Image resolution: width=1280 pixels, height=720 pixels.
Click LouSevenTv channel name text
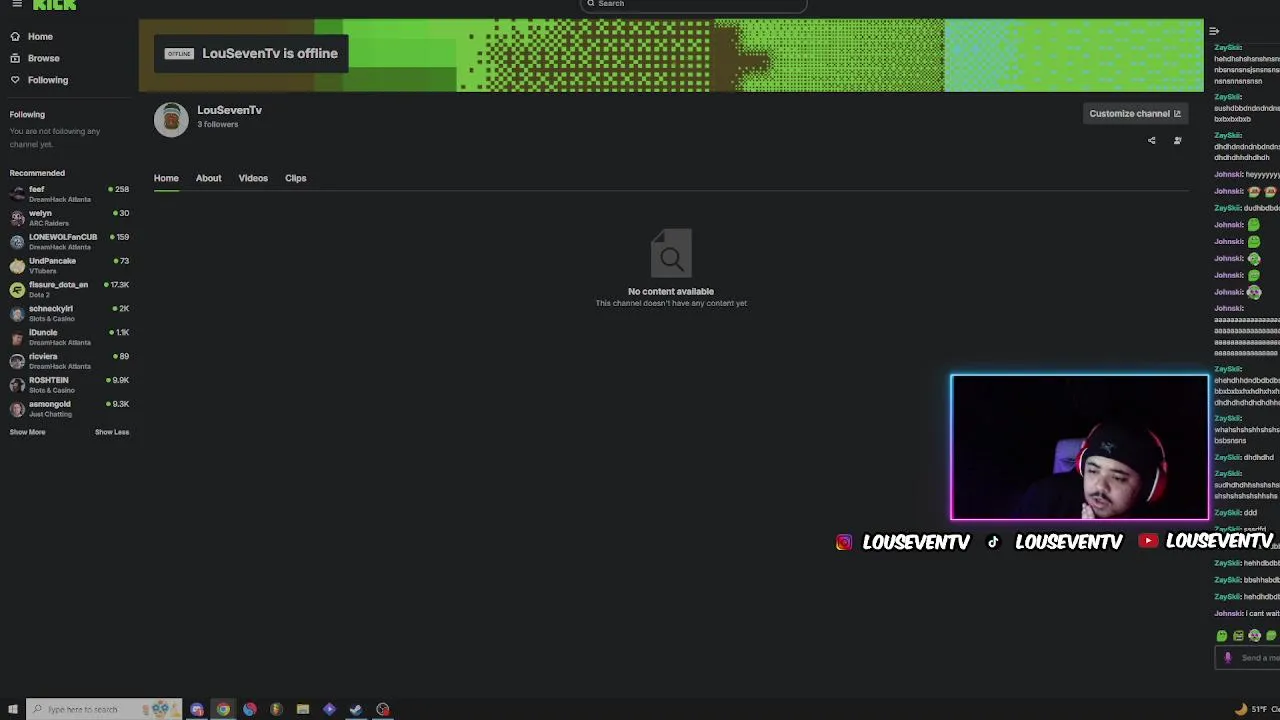[229, 110]
